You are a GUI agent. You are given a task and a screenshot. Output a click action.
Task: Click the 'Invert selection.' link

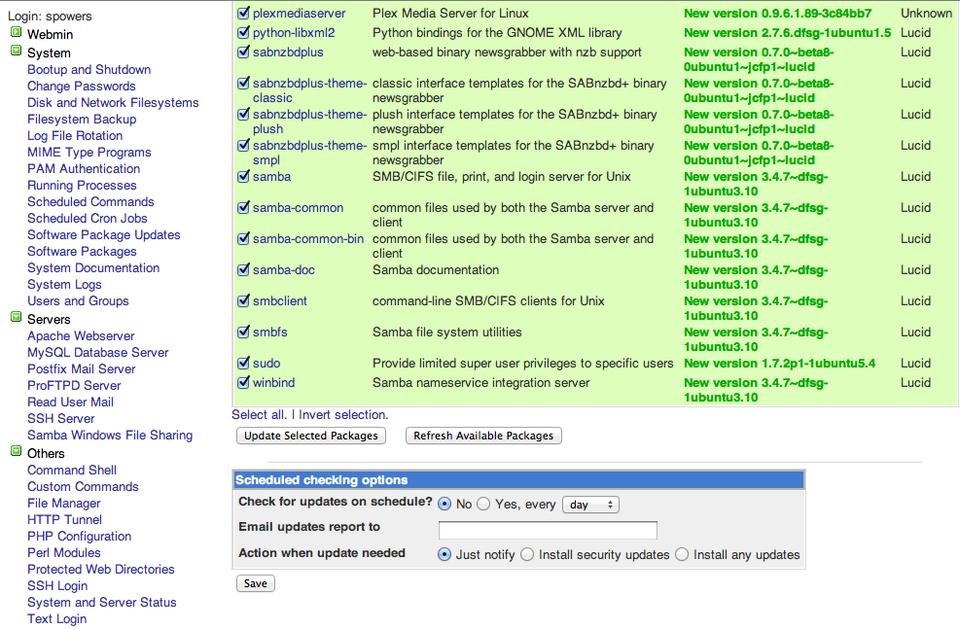click(343, 415)
